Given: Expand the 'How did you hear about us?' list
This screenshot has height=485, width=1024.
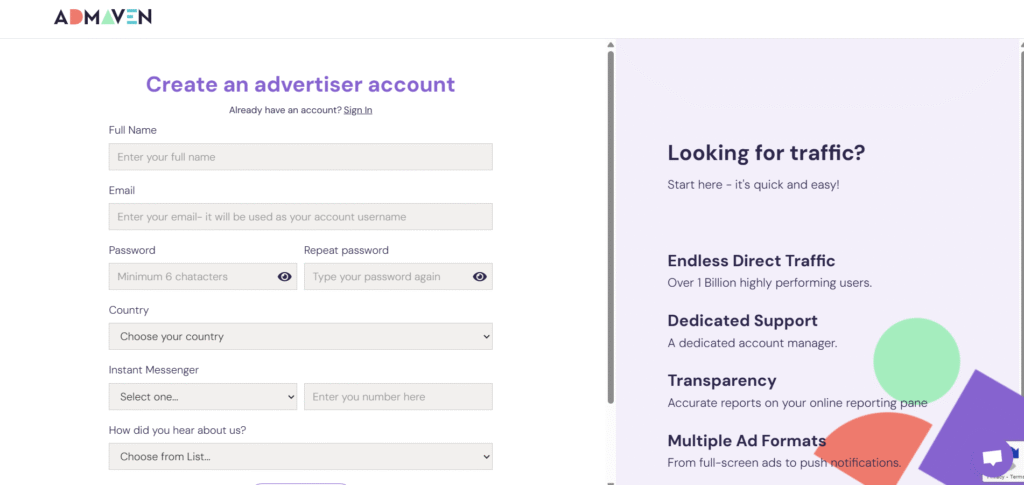Looking at the screenshot, I should pos(300,457).
